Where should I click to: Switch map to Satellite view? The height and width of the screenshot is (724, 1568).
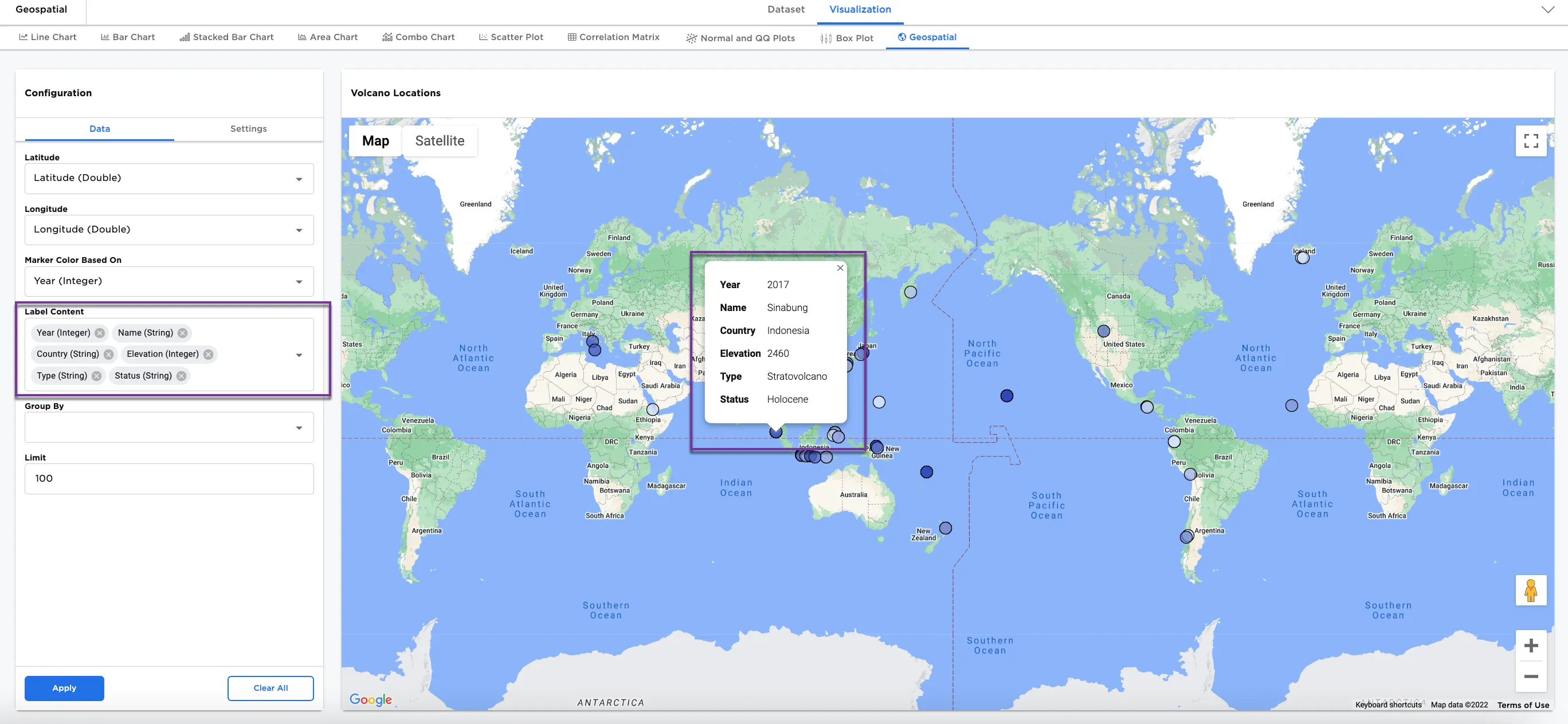click(440, 141)
